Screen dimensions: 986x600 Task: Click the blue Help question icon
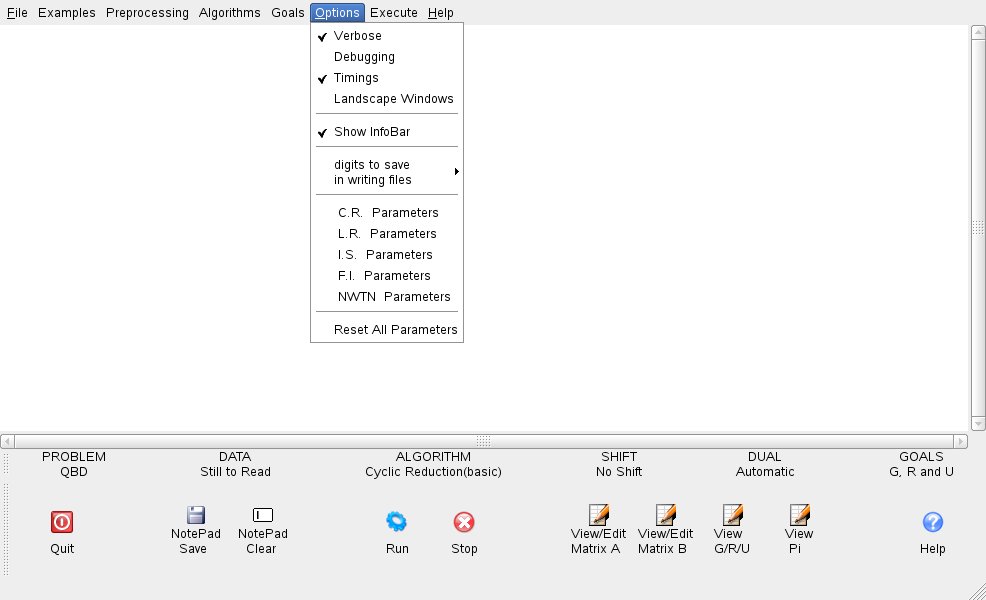(932, 521)
